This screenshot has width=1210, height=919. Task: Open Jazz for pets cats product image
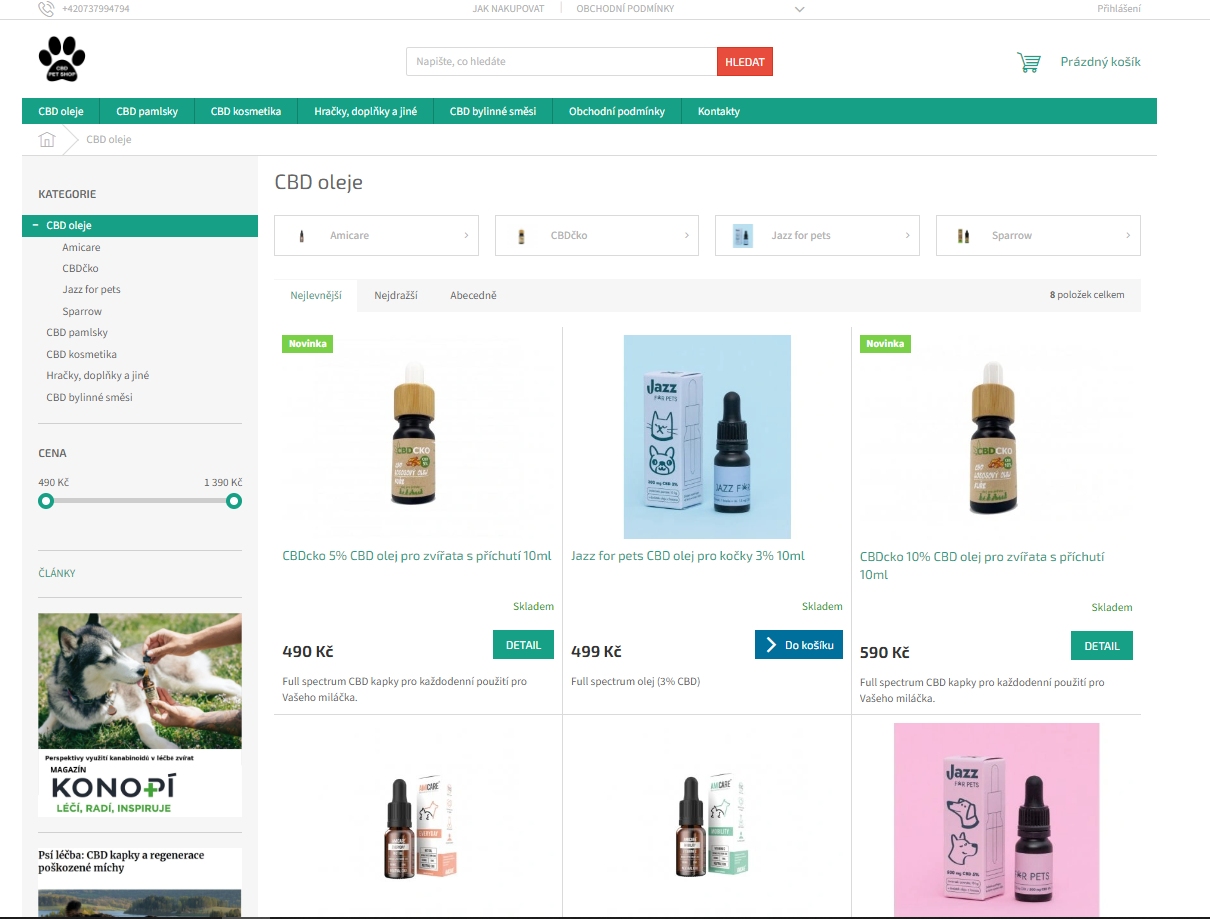(707, 437)
